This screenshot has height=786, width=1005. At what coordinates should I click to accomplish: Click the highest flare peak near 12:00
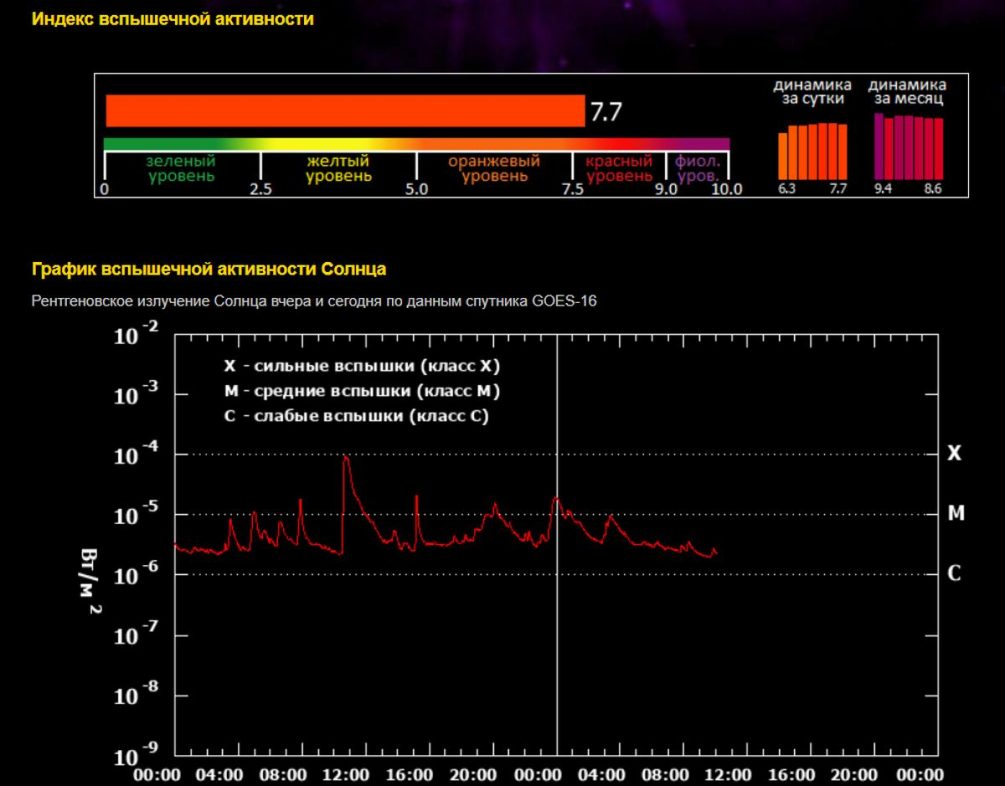(x=346, y=458)
